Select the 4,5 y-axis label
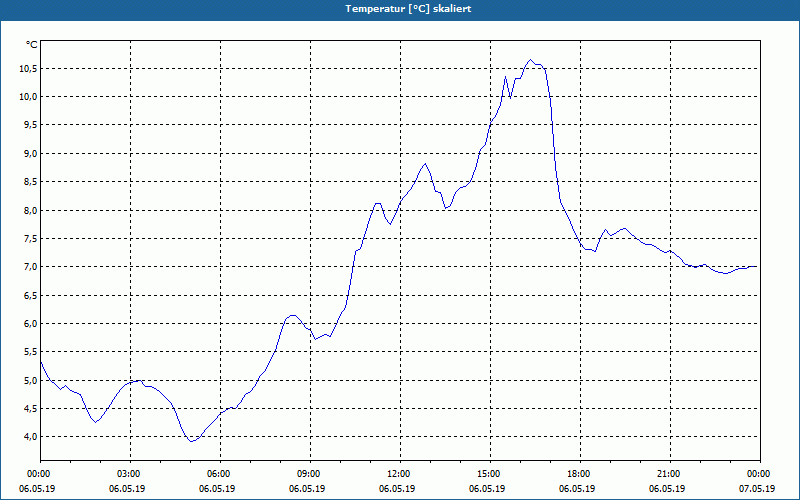The height and width of the screenshot is (500, 800). (x=30, y=409)
